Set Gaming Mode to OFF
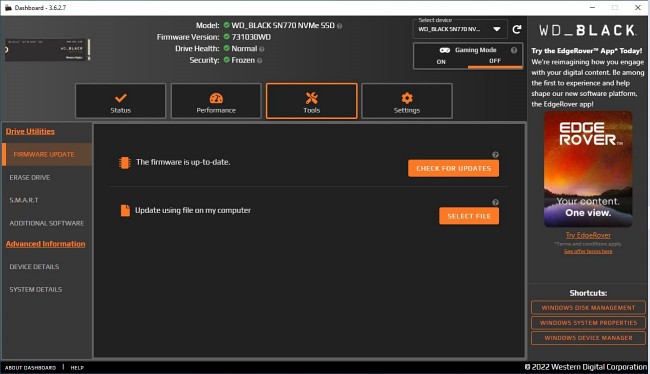The height and width of the screenshot is (374, 650). click(495, 61)
